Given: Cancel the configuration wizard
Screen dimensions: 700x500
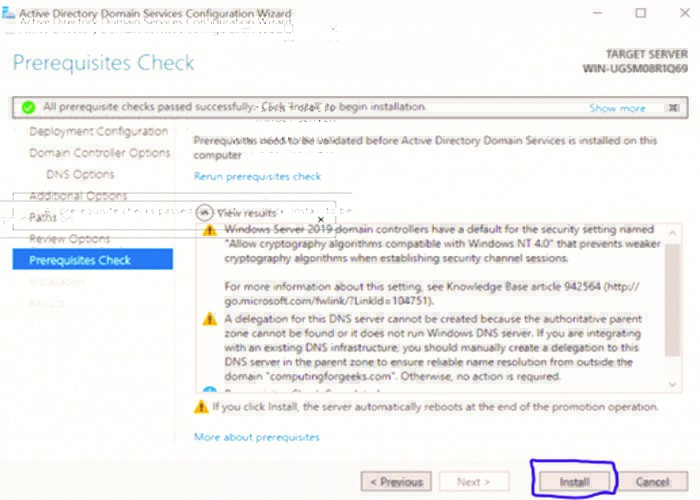Looking at the screenshot, I should pos(652,481).
